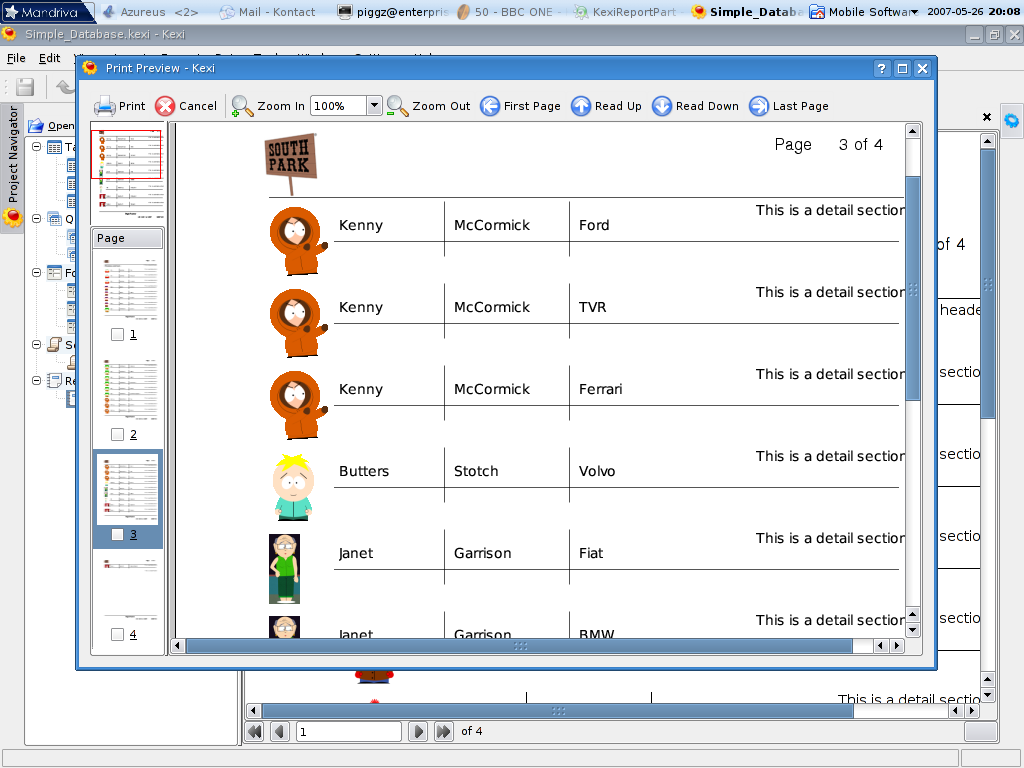Click the 50 - BBC ONE taskbar entry

point(511,12)
